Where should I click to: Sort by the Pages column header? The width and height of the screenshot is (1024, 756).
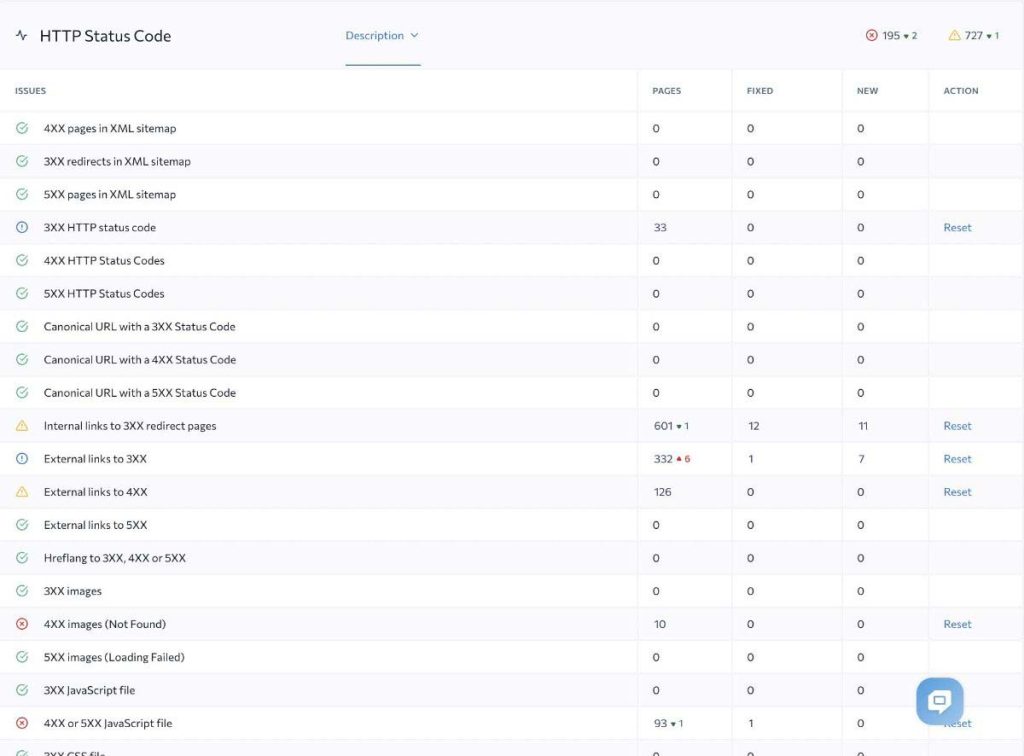click(x=666, y=91)
